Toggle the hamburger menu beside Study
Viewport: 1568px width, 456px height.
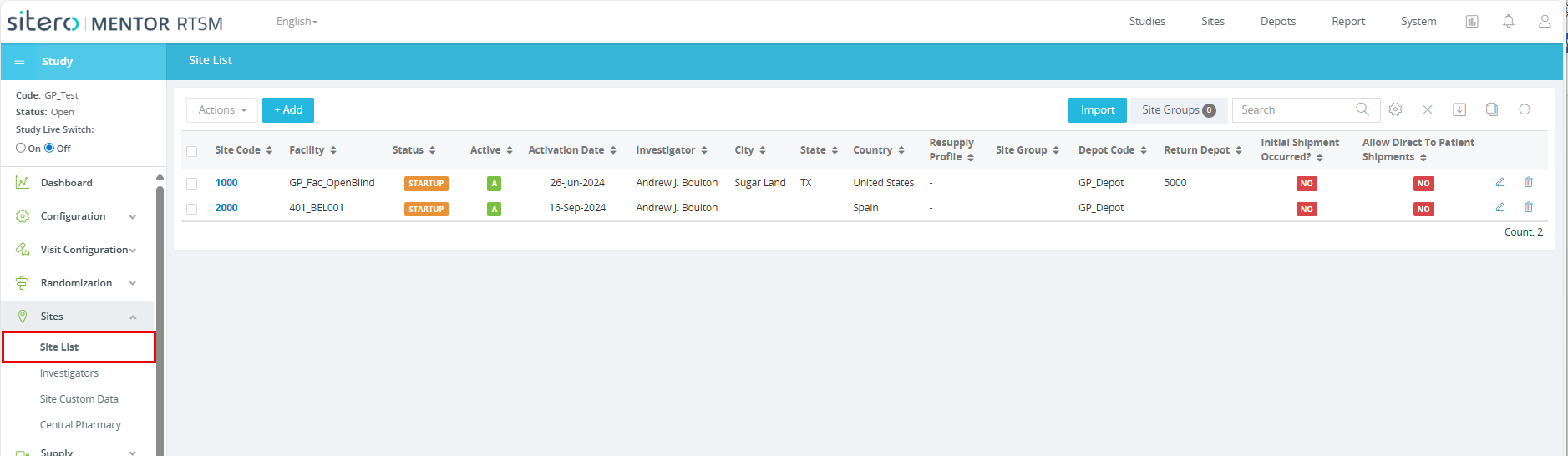click(19, 61)
